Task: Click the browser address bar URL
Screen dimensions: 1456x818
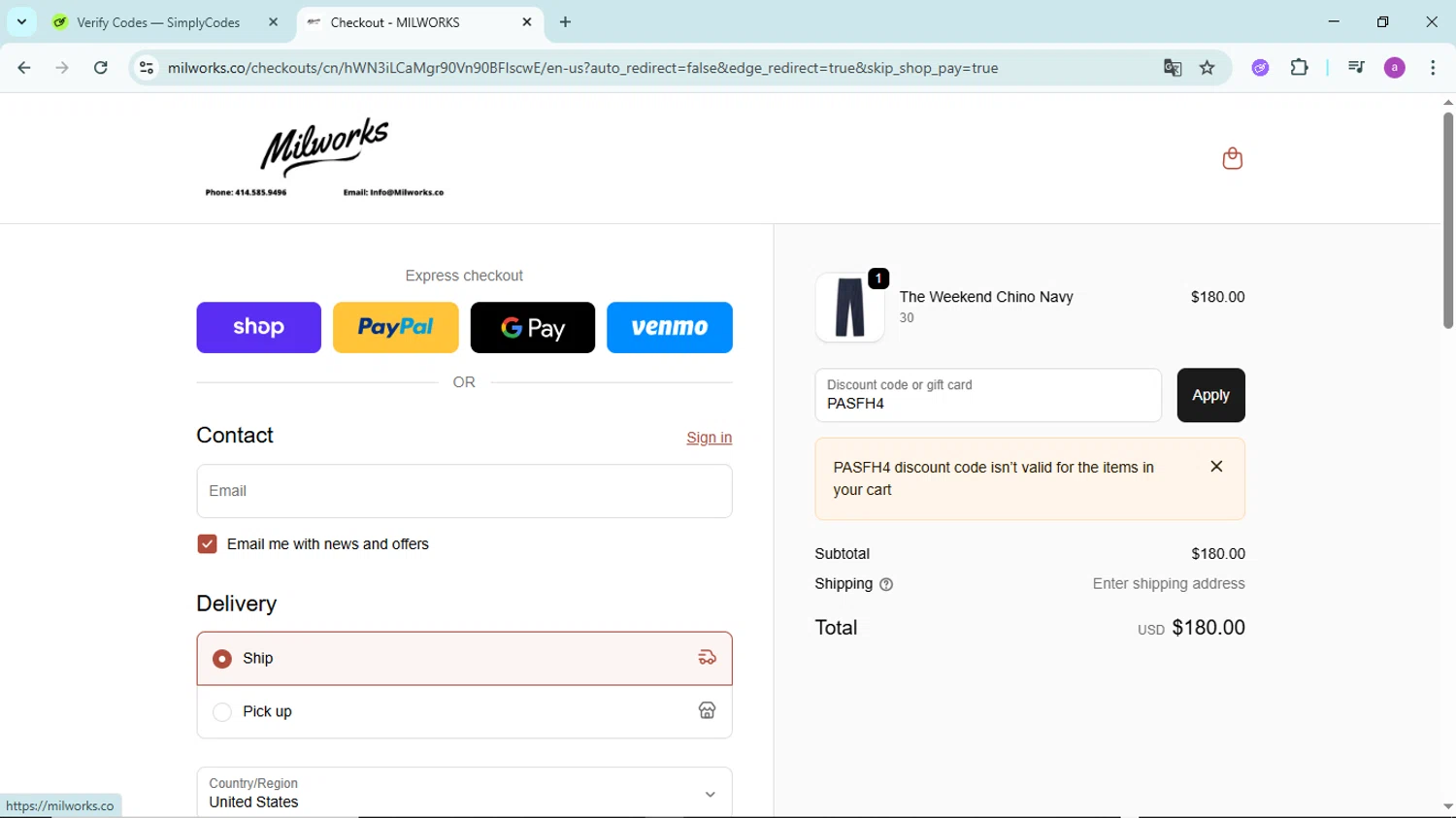Action: (x=582, y=68)
